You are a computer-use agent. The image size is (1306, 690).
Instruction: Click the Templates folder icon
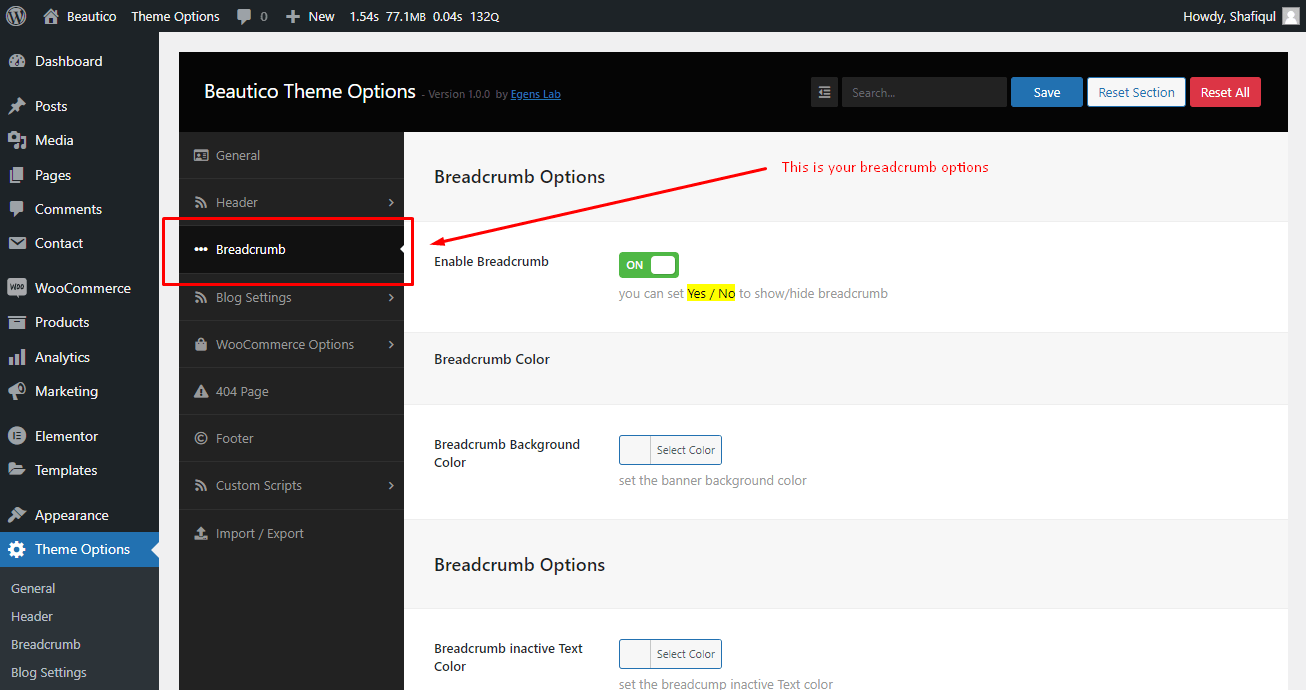[x=16, y=470]
